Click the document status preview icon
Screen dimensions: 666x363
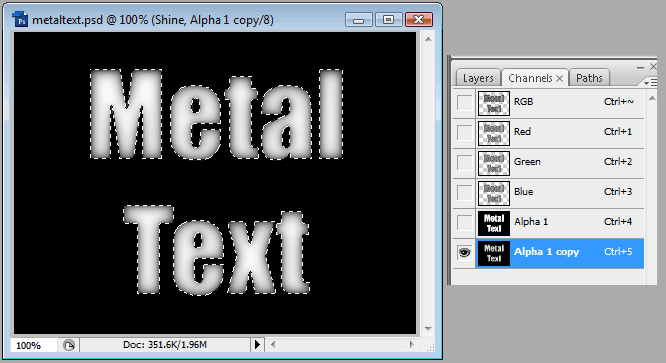(x=68, y=345)
